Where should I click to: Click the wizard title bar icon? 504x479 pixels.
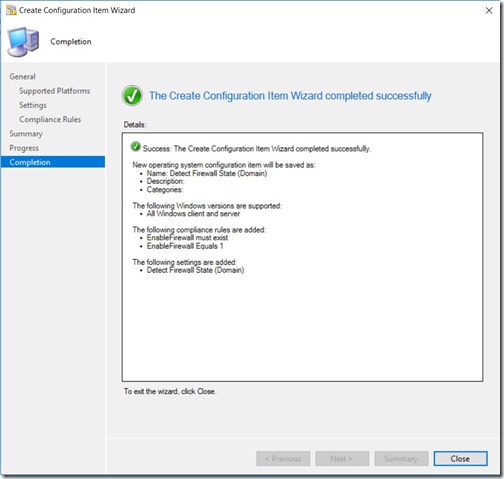(11, 10)
